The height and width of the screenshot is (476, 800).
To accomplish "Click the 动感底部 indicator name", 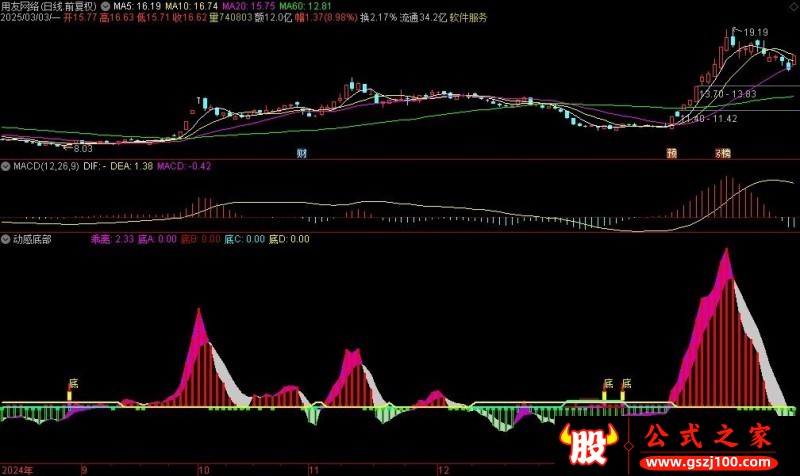I will click(x=32, y=239).
